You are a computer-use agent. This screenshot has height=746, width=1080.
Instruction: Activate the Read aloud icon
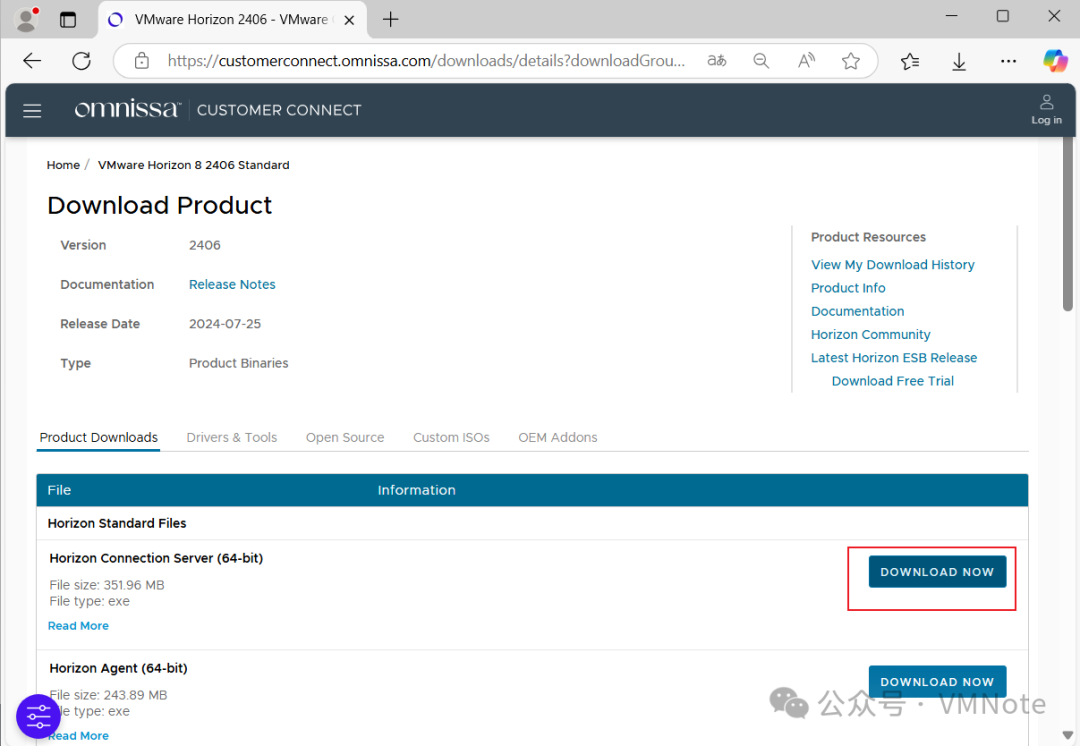pos(806,61)
